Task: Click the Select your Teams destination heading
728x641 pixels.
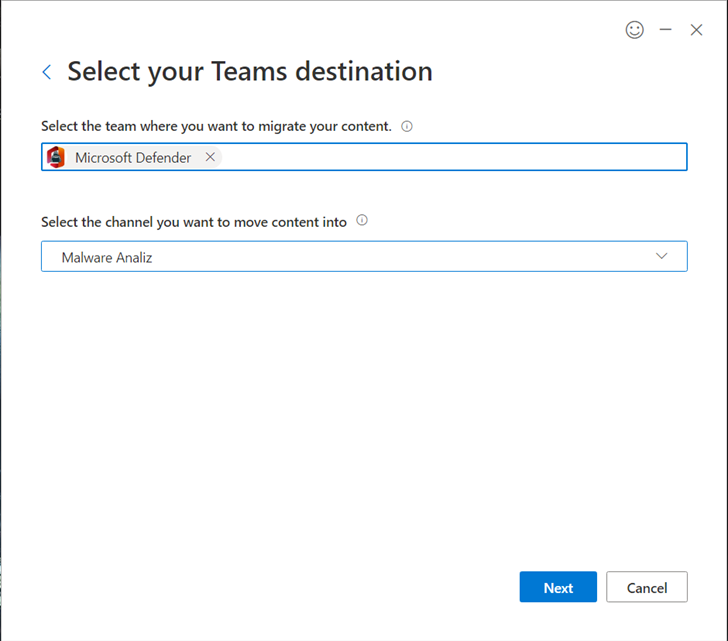Action: (x=250, y=71)
